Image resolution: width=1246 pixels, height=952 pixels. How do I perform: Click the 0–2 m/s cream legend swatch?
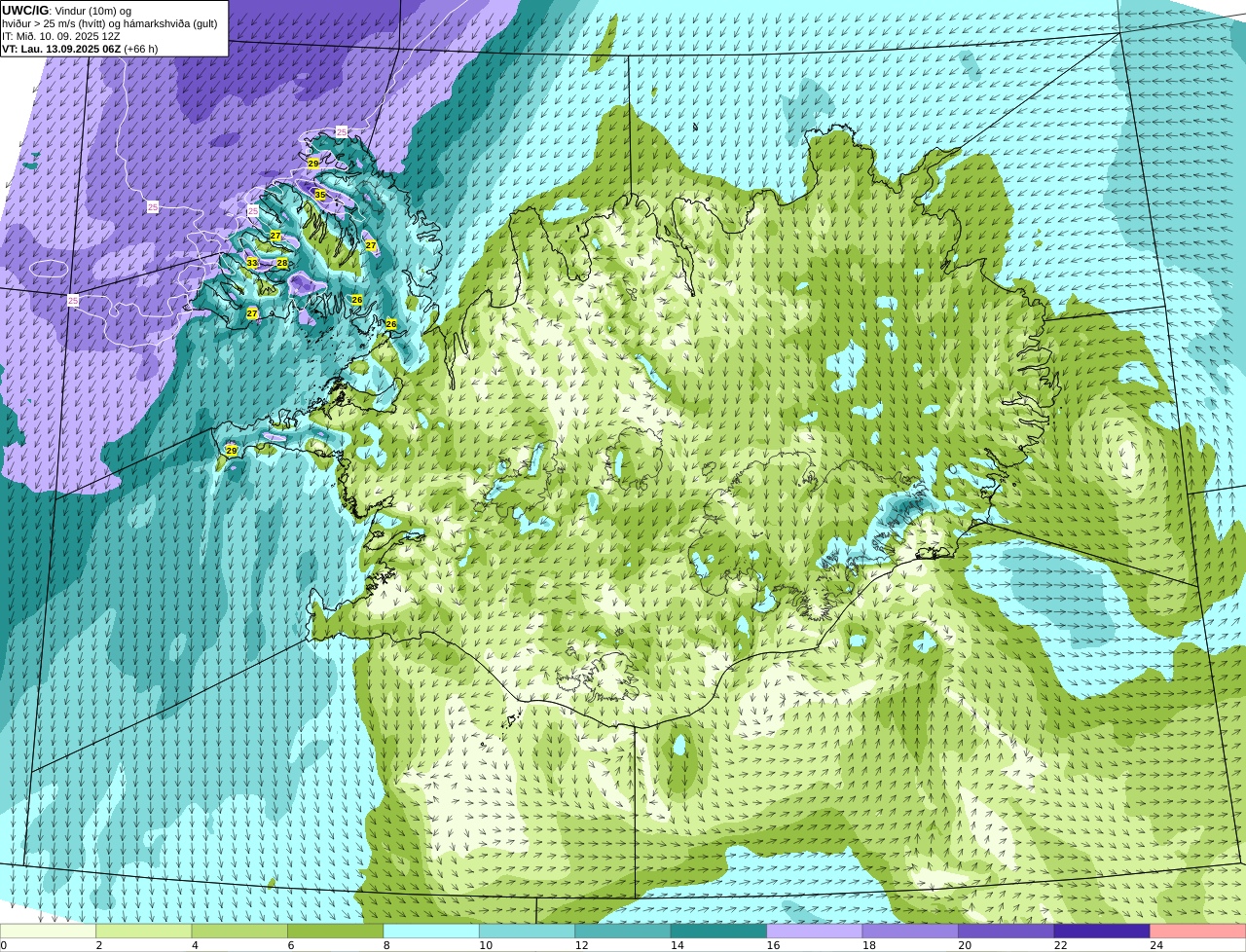coord(49,931)
